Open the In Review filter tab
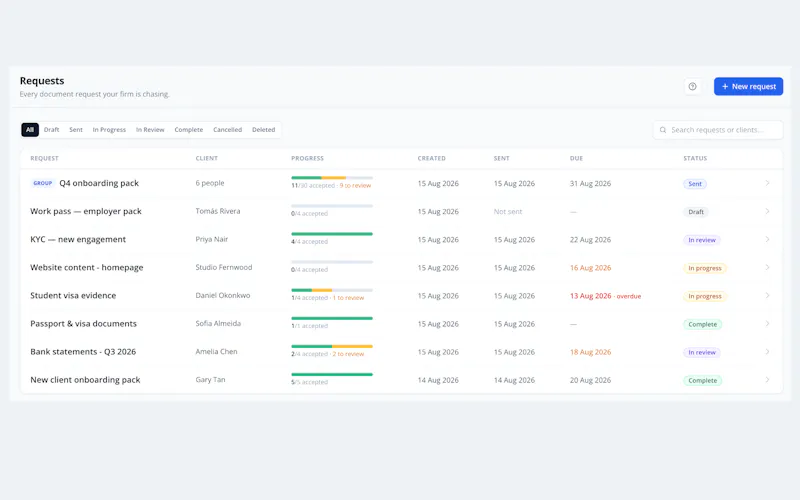This screenshot has height=500, width=800. [150, 130]
